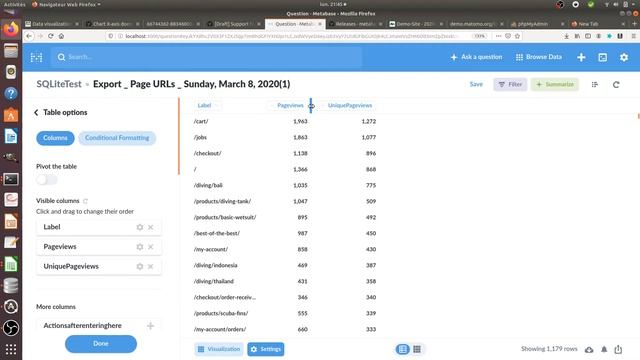Switch to the Demo-Site browser tab
This screenshot has width=640, height=360.
(x=416, y=24)
